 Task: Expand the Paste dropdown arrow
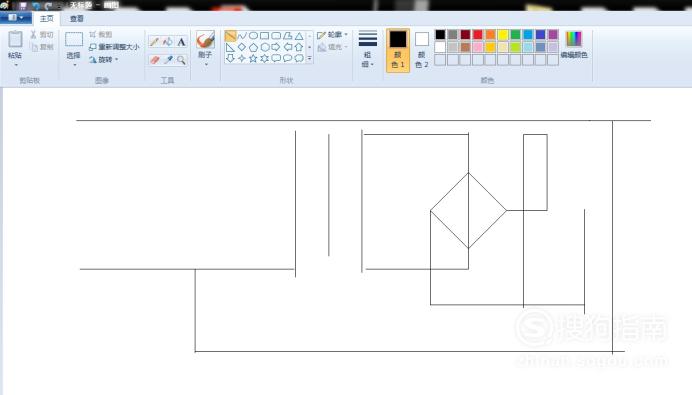pos(16,65)
